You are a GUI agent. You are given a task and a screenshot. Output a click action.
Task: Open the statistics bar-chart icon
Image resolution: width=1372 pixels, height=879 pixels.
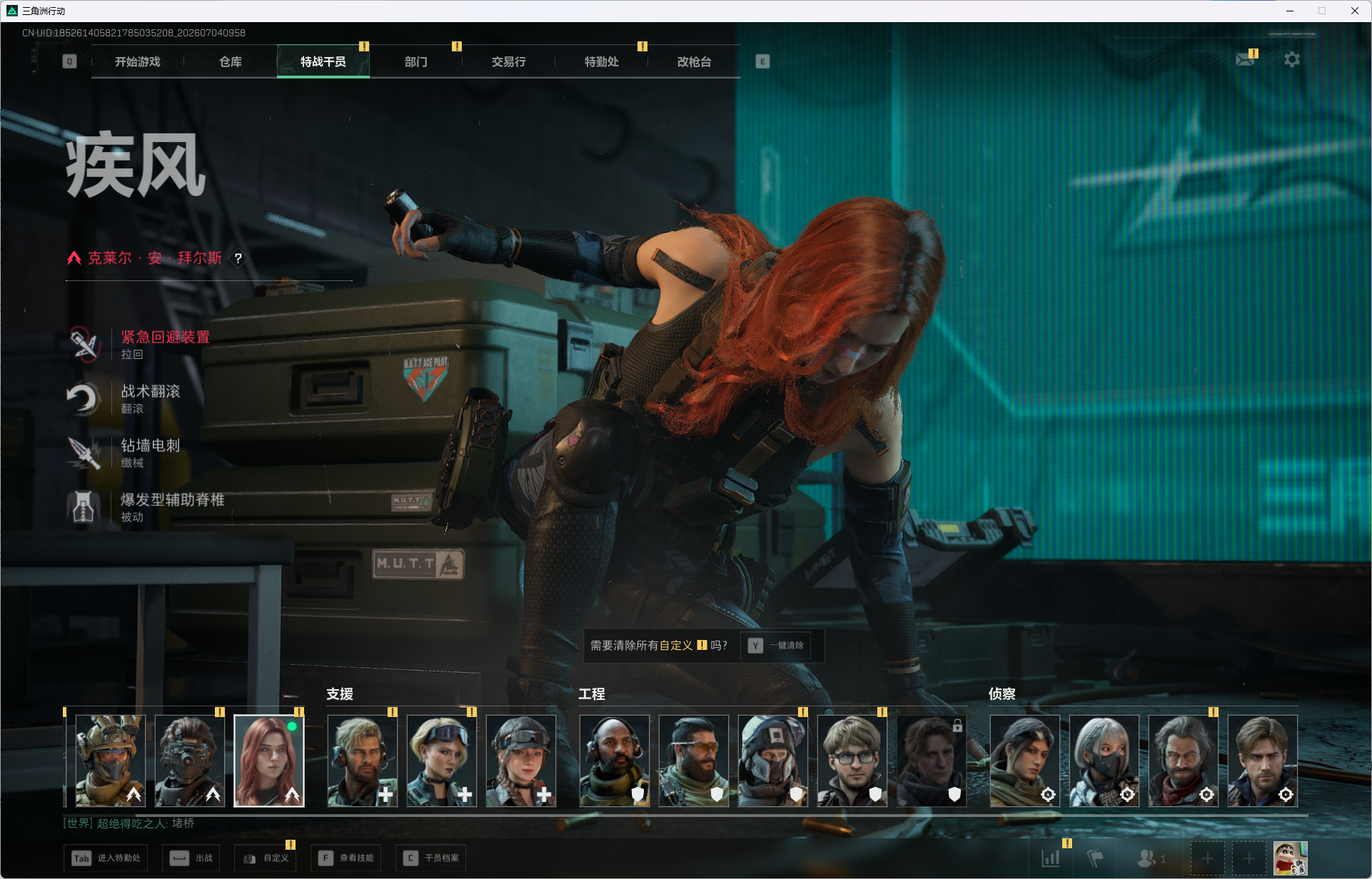pos(1051,858)
